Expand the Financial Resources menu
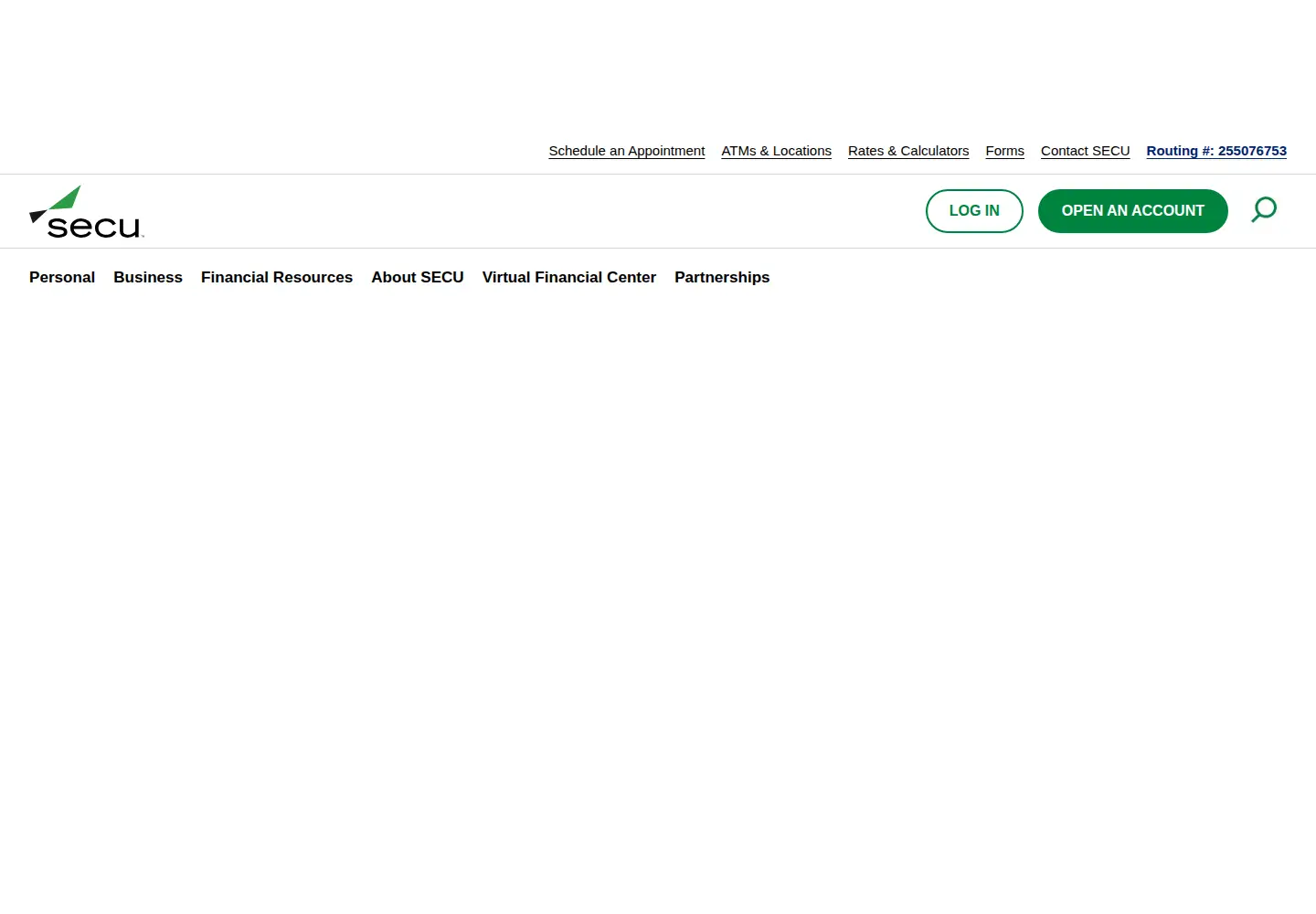This screenshot has height=914, width=1316. tap(277, 277)
